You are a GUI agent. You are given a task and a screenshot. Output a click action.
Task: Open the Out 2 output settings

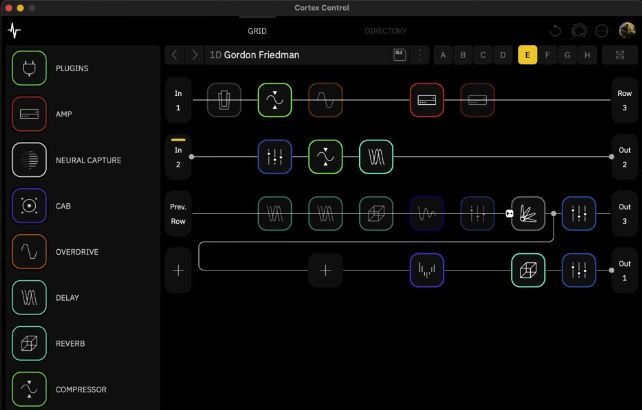[624, 157]
